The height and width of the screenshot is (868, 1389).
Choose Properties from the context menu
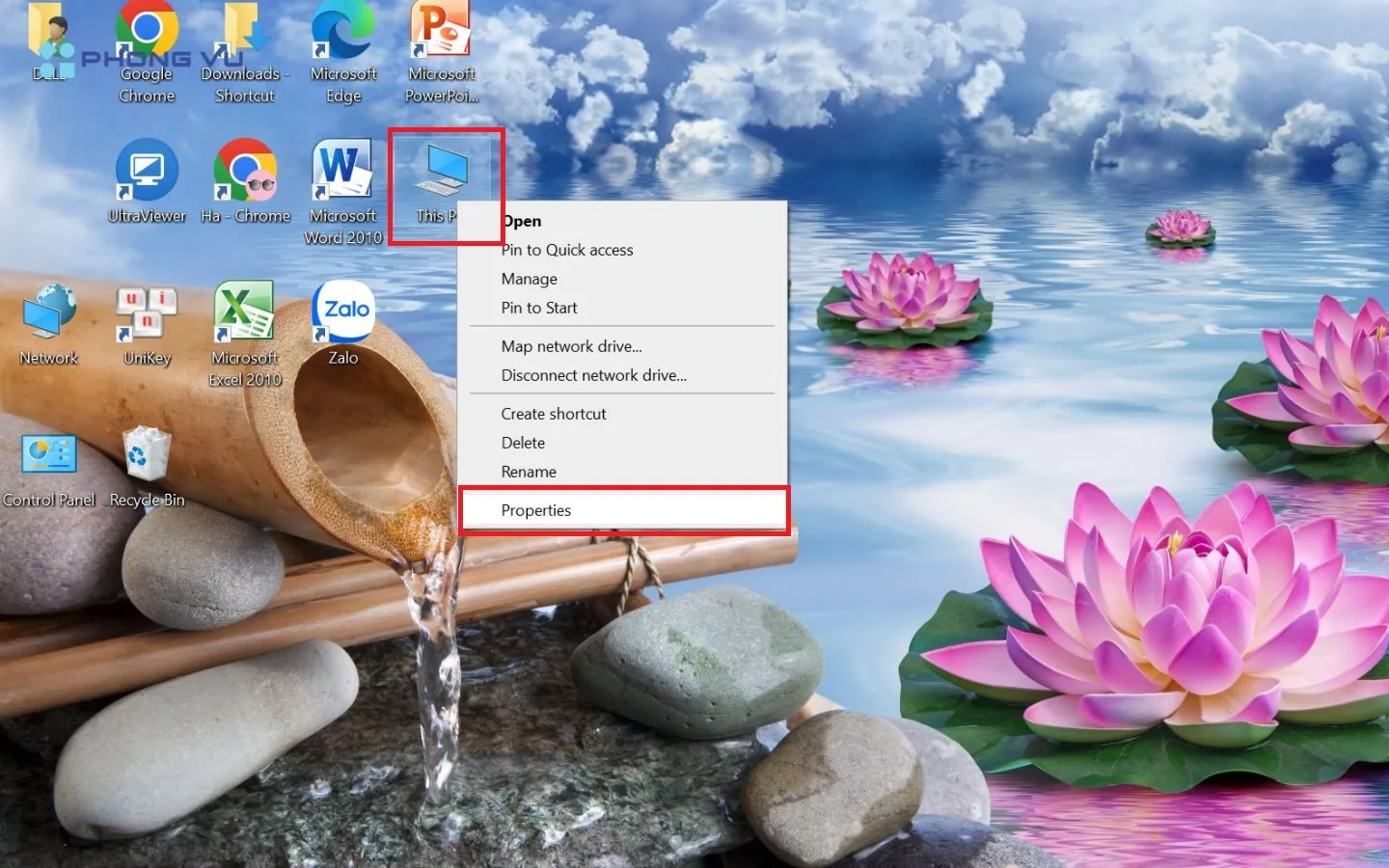coord(536,510)
